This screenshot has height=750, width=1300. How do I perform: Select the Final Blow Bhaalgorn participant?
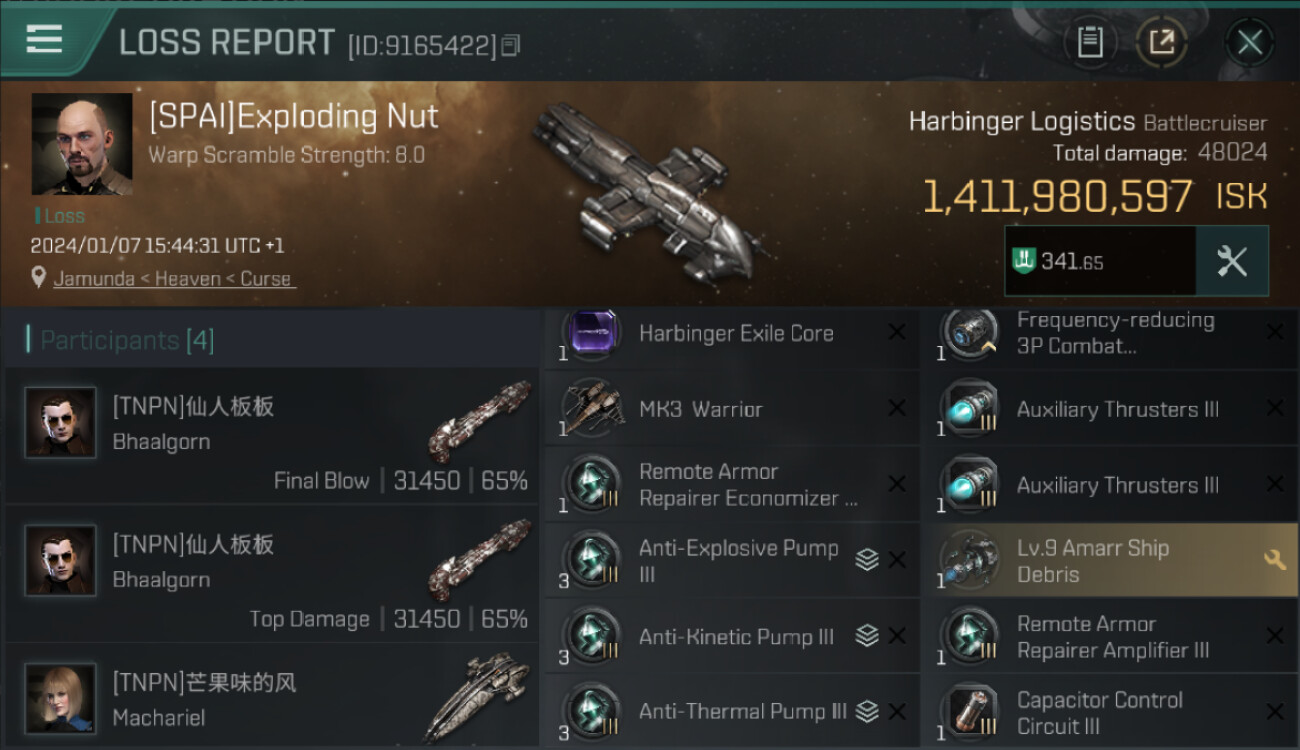point(271,435)
